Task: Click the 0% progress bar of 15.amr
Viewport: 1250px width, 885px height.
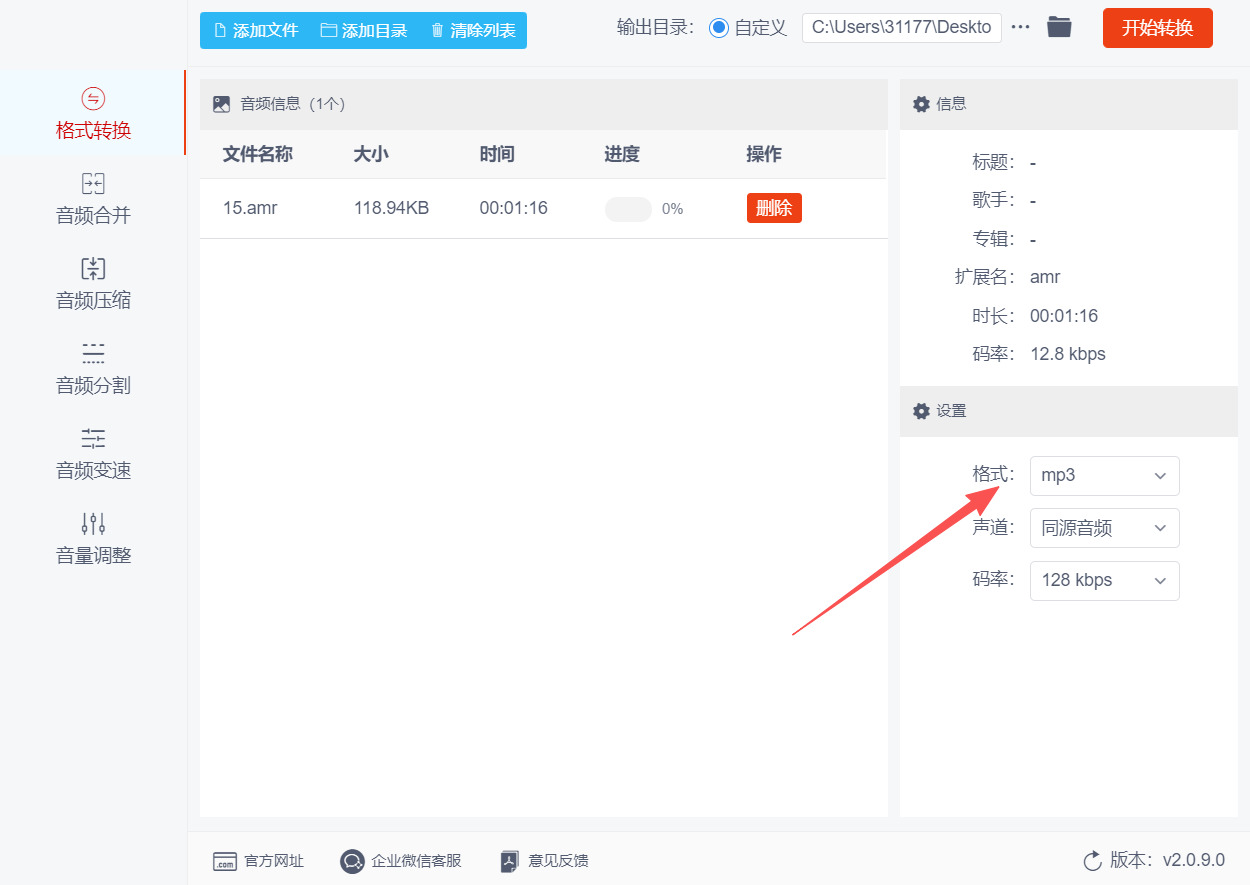Action: [x=628, y=209]
